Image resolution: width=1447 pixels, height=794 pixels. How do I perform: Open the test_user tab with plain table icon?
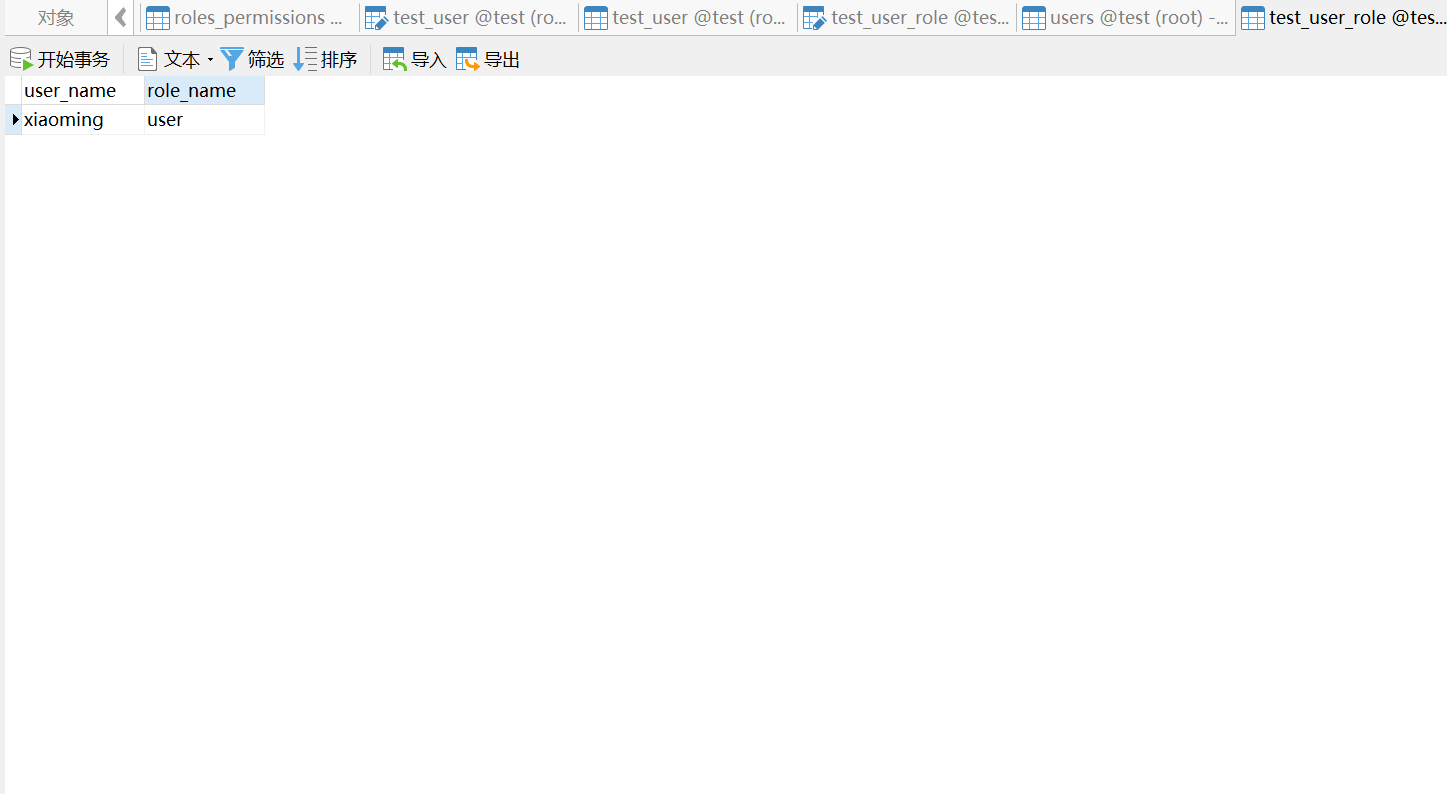click(x=687, y=18)
